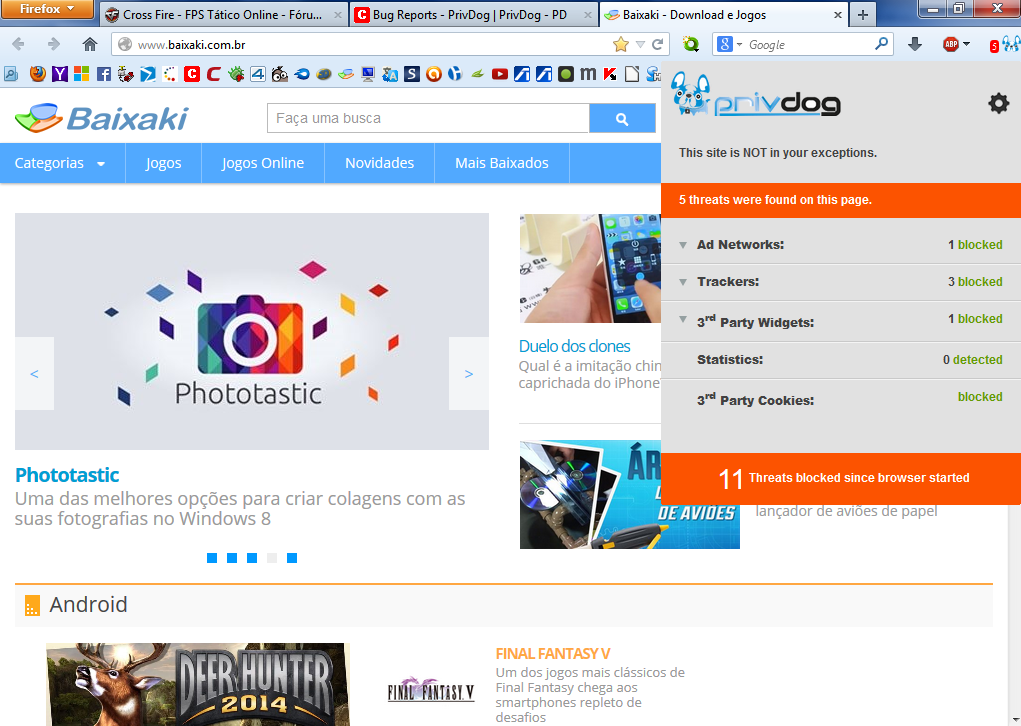
Task: Select the fifth carousel dot
Action: click(292, 558)
